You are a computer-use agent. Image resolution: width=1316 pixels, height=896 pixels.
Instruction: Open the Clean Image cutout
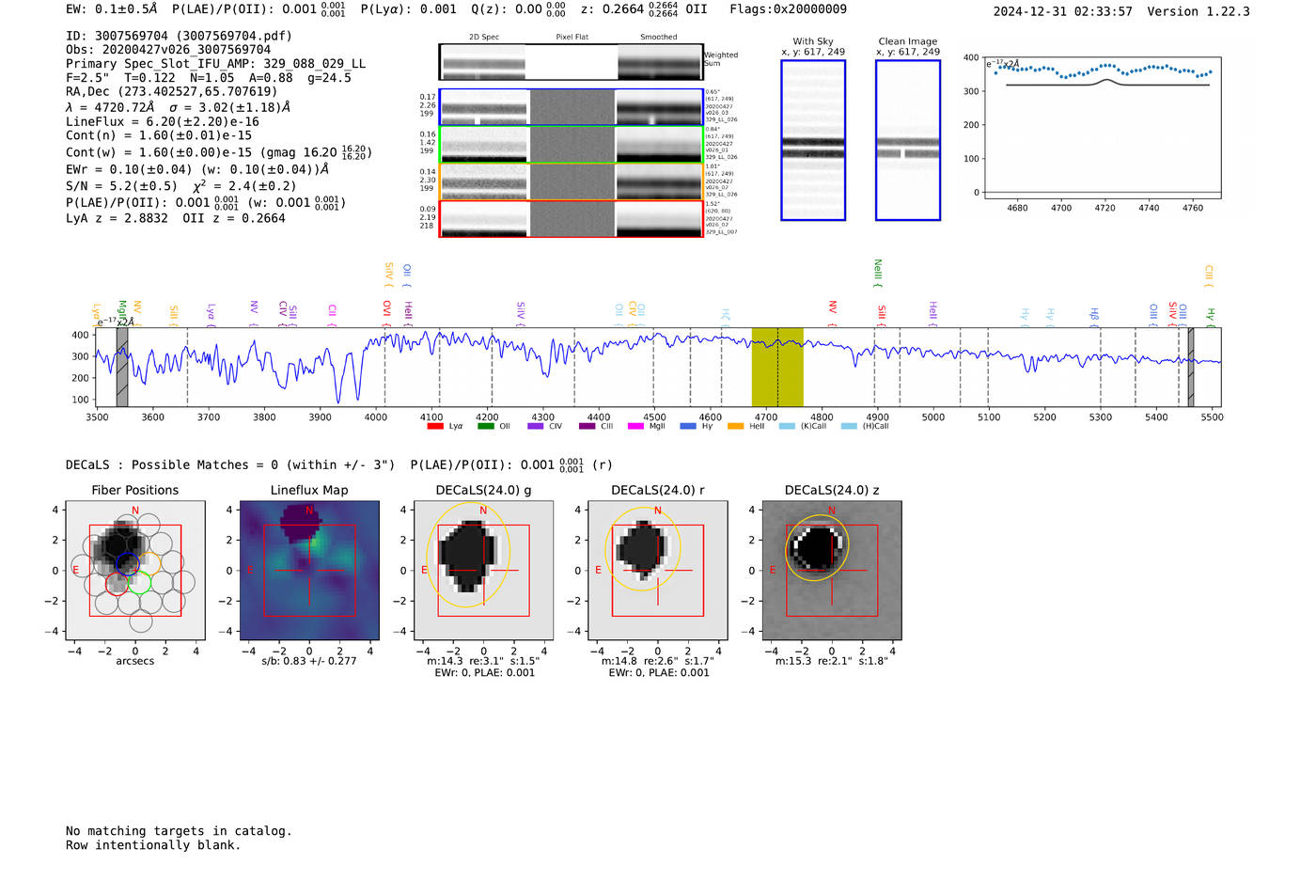coord(907,140)
